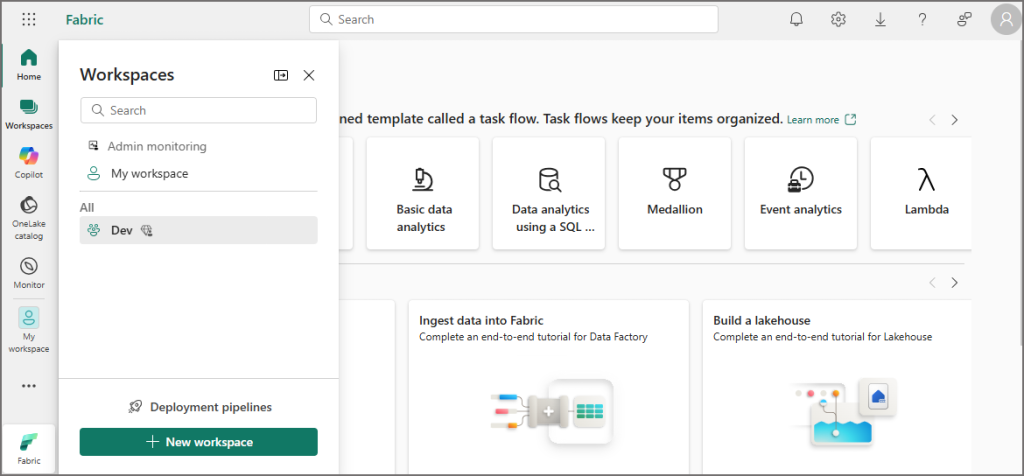The height and width of the screenshot is (476, 1024).
Task: Close the Workspaces panel
Action: click(x=309, y=75)
